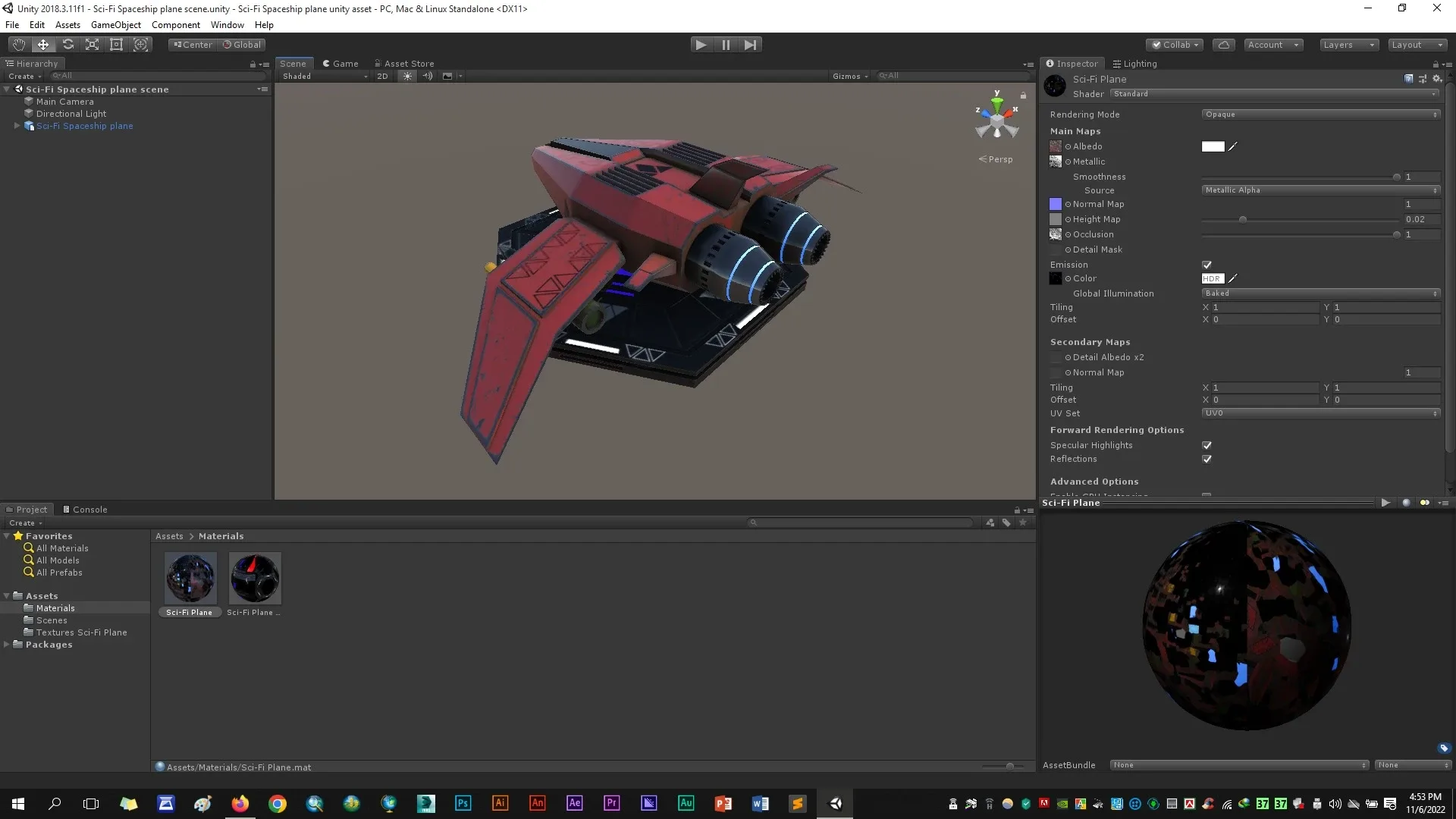Expand the Sci-Fi Plane hierarchy item
1456x819 pixels.
click(x=17, y=125)
